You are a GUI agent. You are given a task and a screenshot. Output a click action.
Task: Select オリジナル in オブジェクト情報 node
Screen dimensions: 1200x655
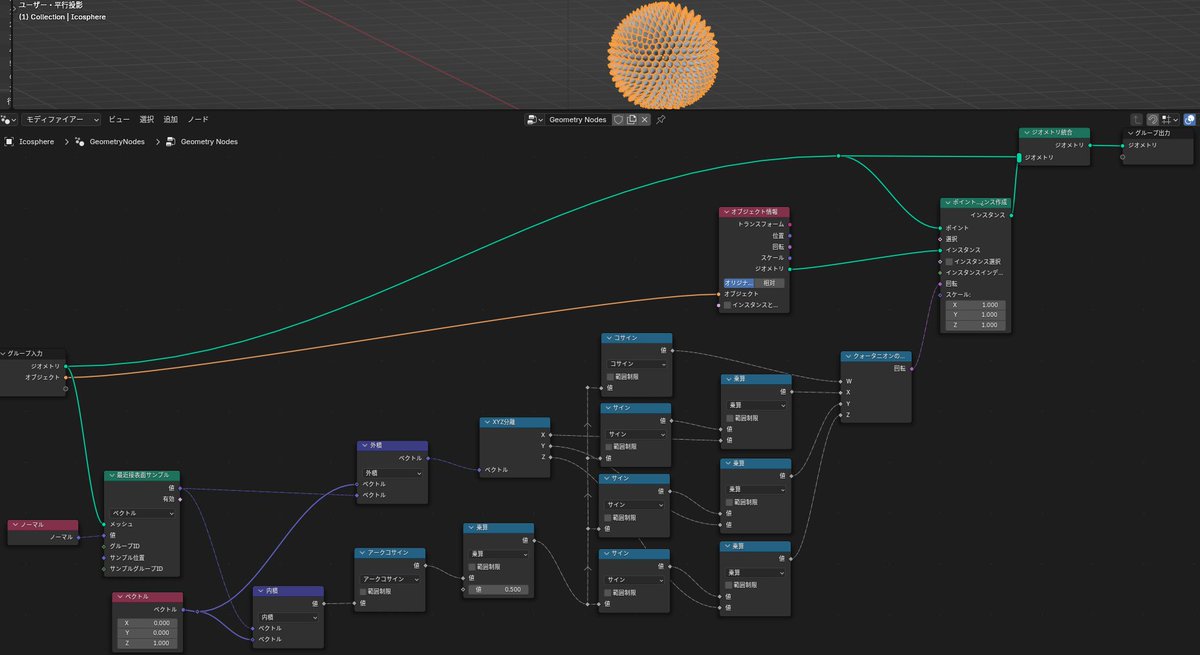738,282
